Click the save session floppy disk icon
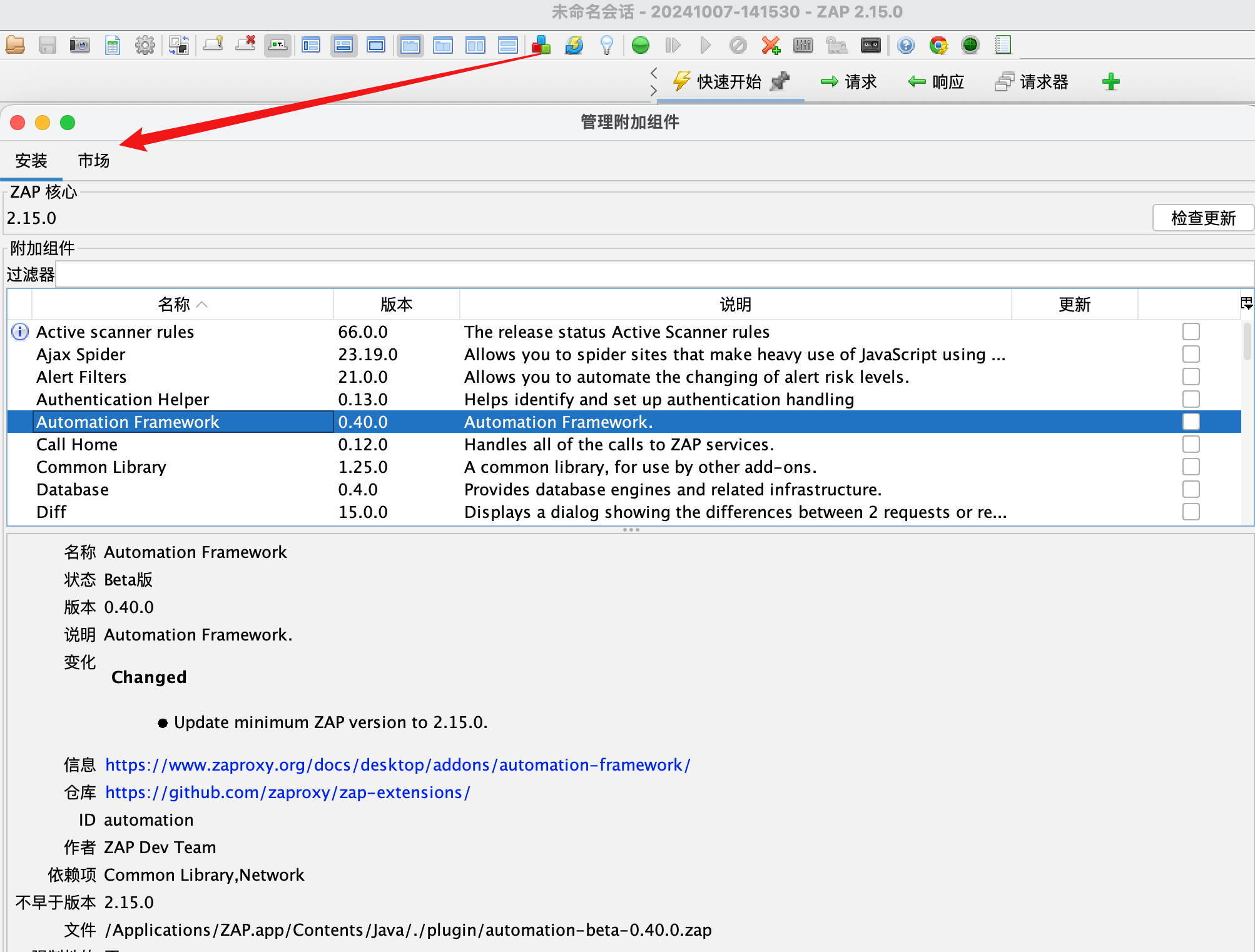 48,45
